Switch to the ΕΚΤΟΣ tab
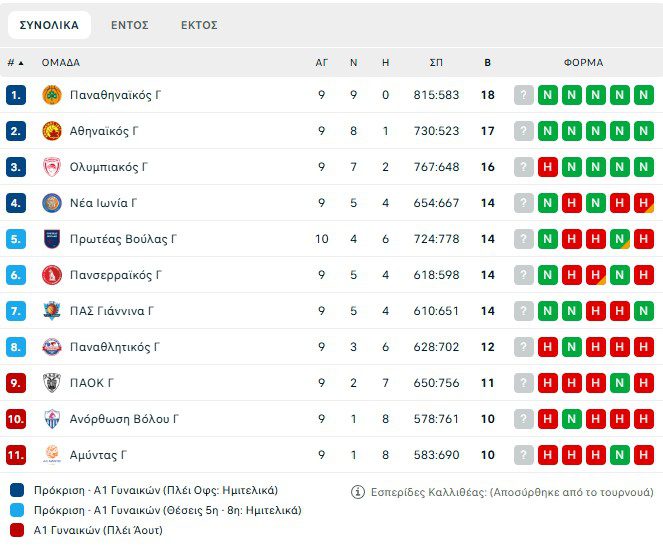This screenshot has height=545, width=663. 199,25
